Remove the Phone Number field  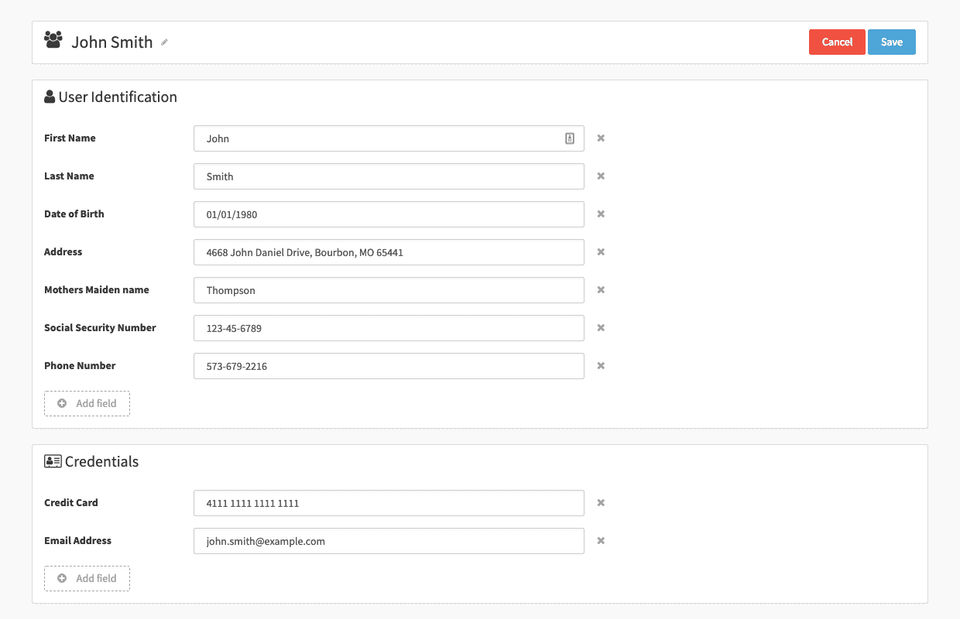coord(601,366)
